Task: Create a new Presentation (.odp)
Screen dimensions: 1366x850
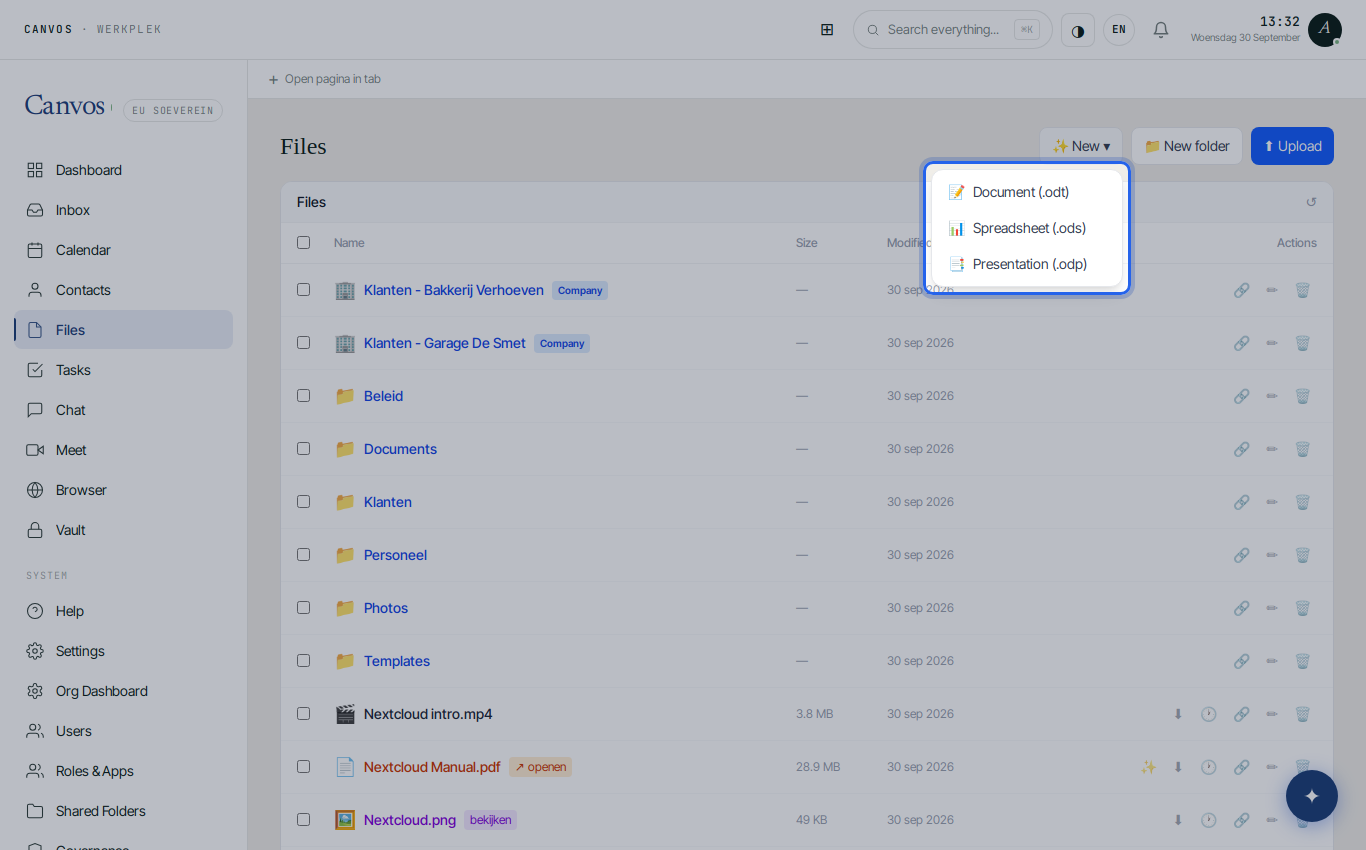Action: click(x=1027, y=264)
